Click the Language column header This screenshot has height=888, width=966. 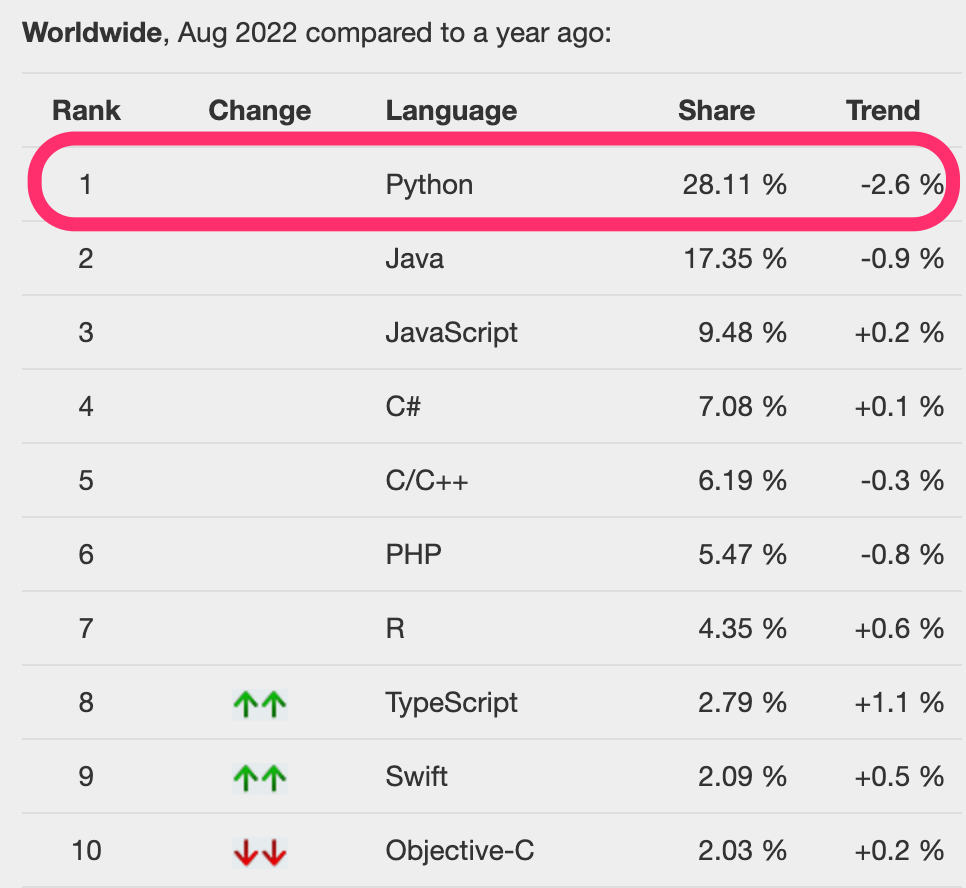point(452,111)
